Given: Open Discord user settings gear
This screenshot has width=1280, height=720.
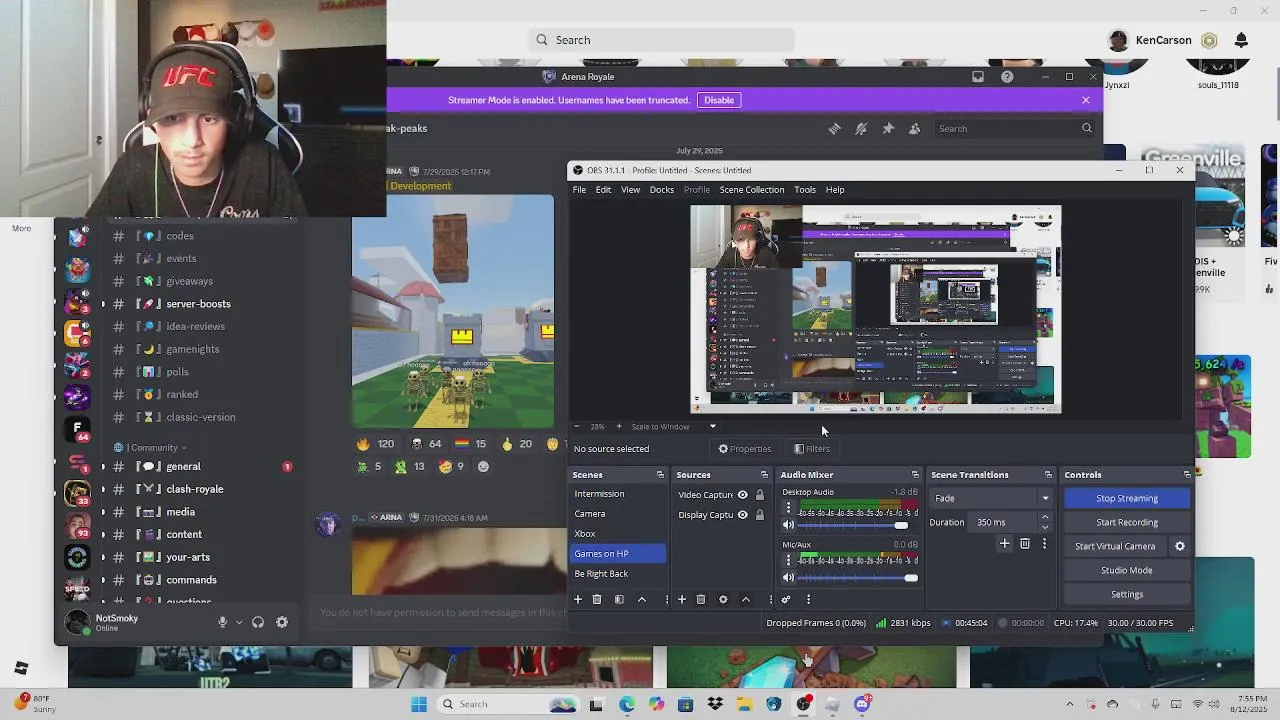Looking at the screenshot, I should pos(282,622).
